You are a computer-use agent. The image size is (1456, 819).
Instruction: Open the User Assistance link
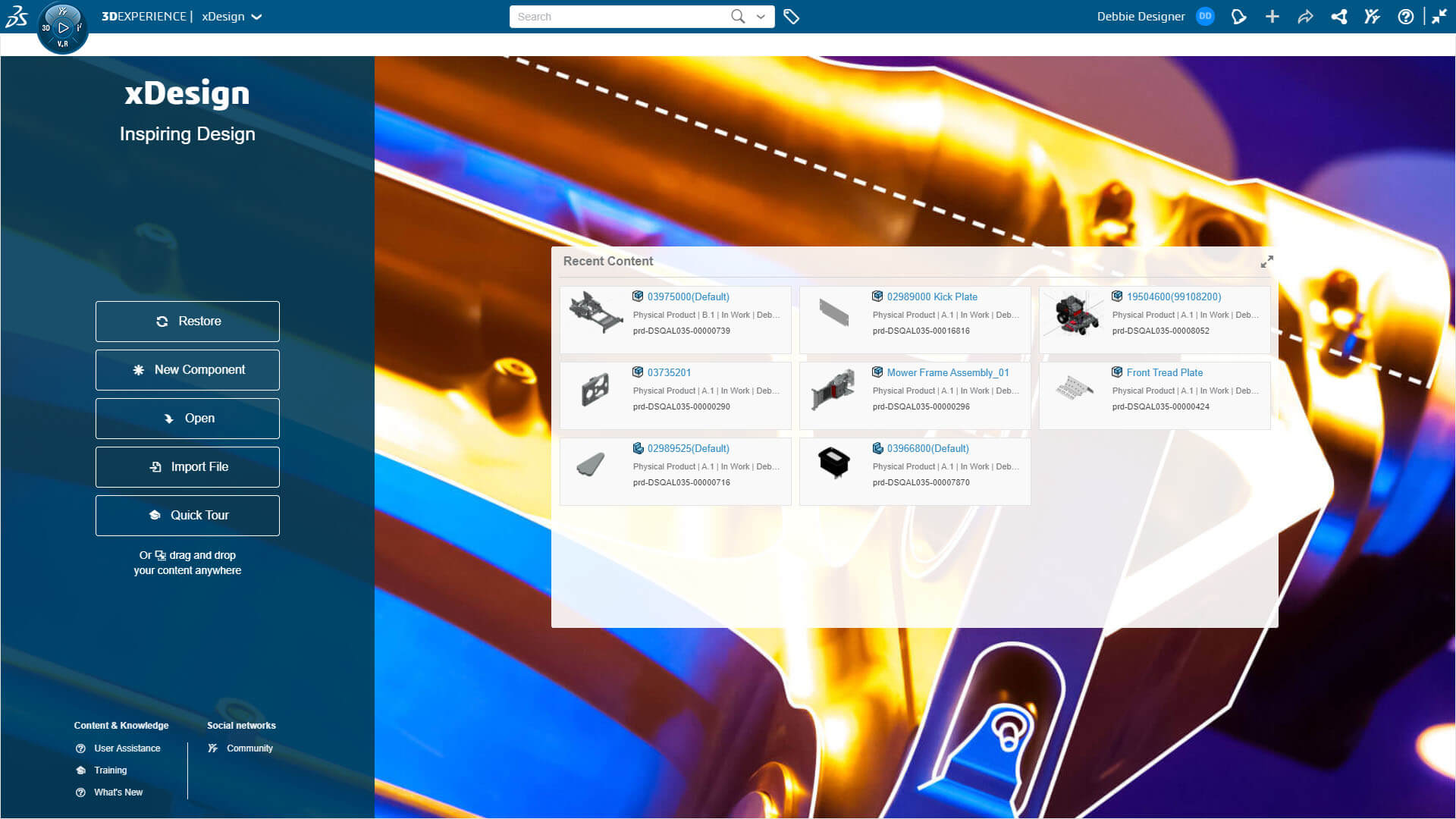(127, 748)
